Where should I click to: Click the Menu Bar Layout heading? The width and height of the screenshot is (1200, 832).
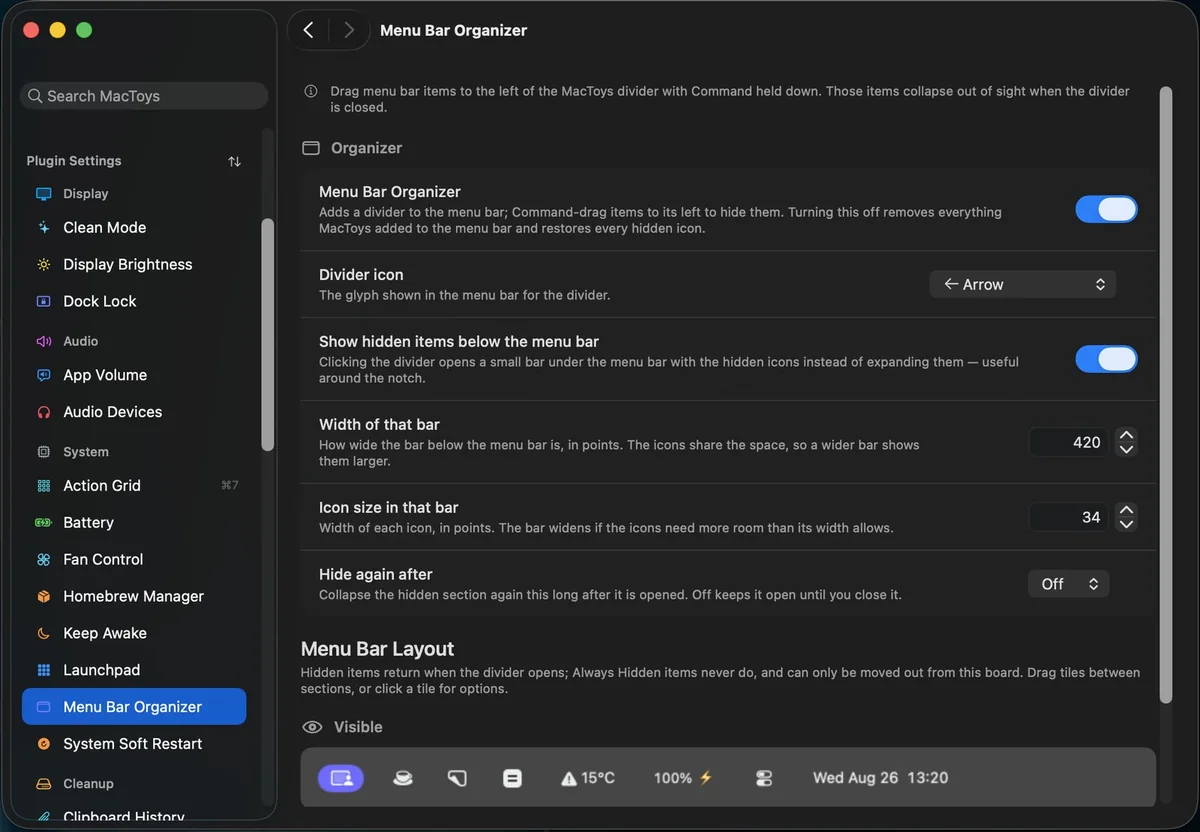coord(377,649)
